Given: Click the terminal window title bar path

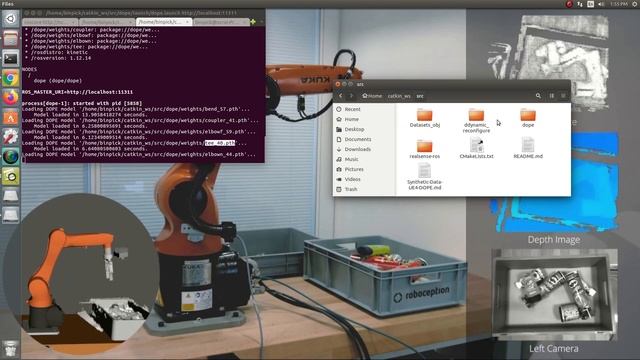Looking at the screenshot, I should [141, 13].
